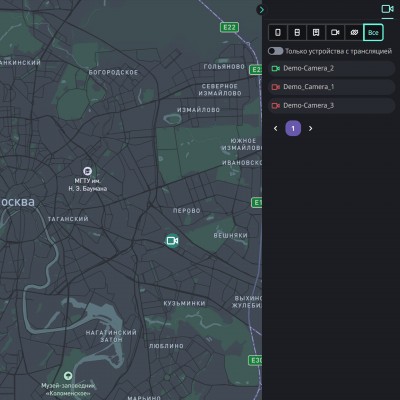This screenshot has width=400, height=400.
Task: Click the camera marker on the map
Action: (x=172, y=240)
